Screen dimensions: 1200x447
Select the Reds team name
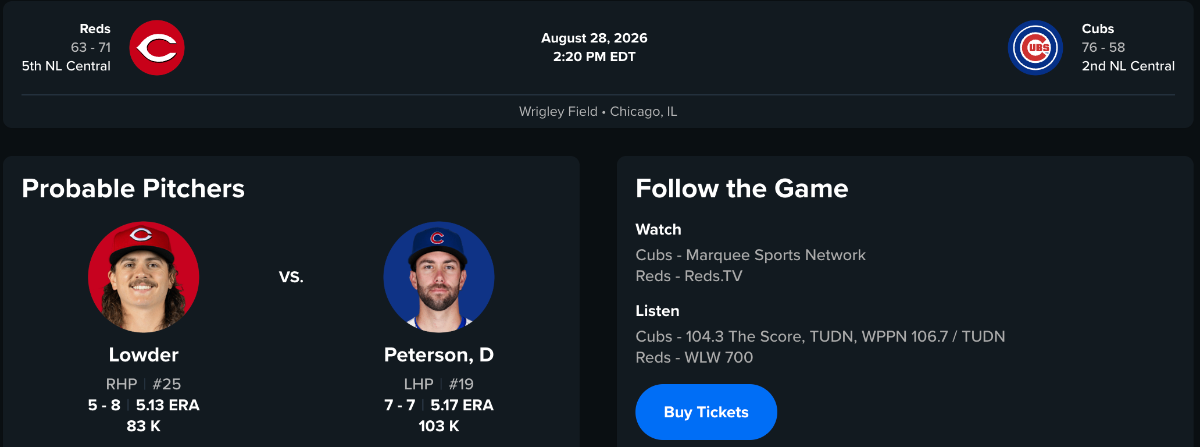pos(95,29)
